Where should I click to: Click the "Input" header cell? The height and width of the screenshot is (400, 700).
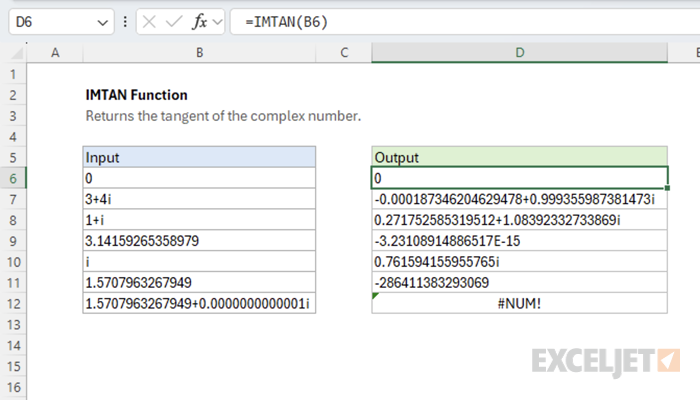pyautogui.click(x=199, y=157)
